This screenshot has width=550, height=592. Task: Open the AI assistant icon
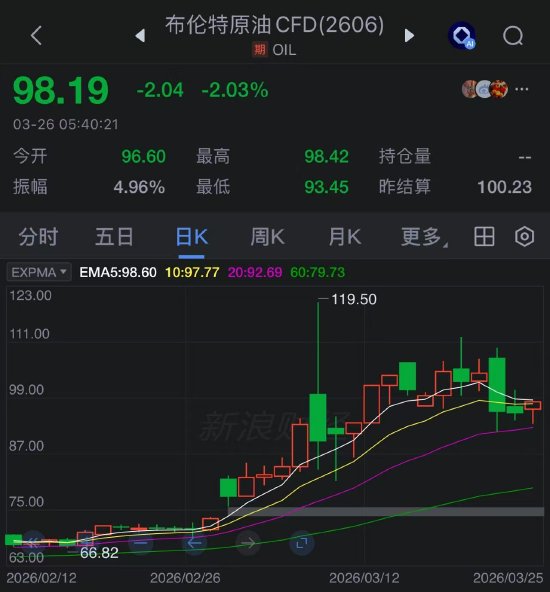462,36
